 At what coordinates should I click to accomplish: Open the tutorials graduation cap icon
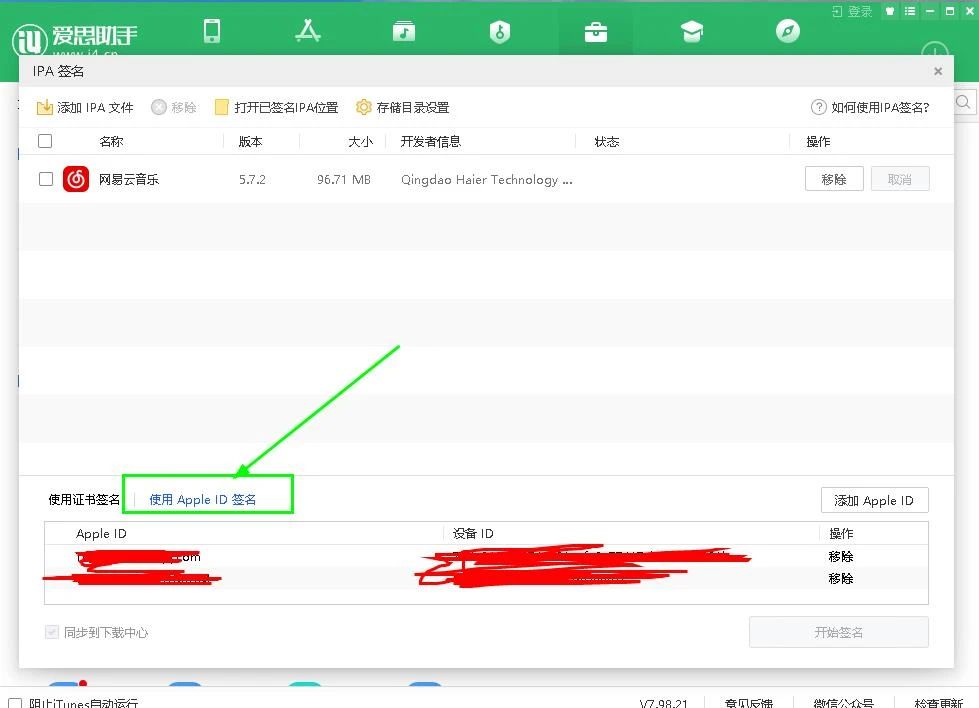coord(692,31)
